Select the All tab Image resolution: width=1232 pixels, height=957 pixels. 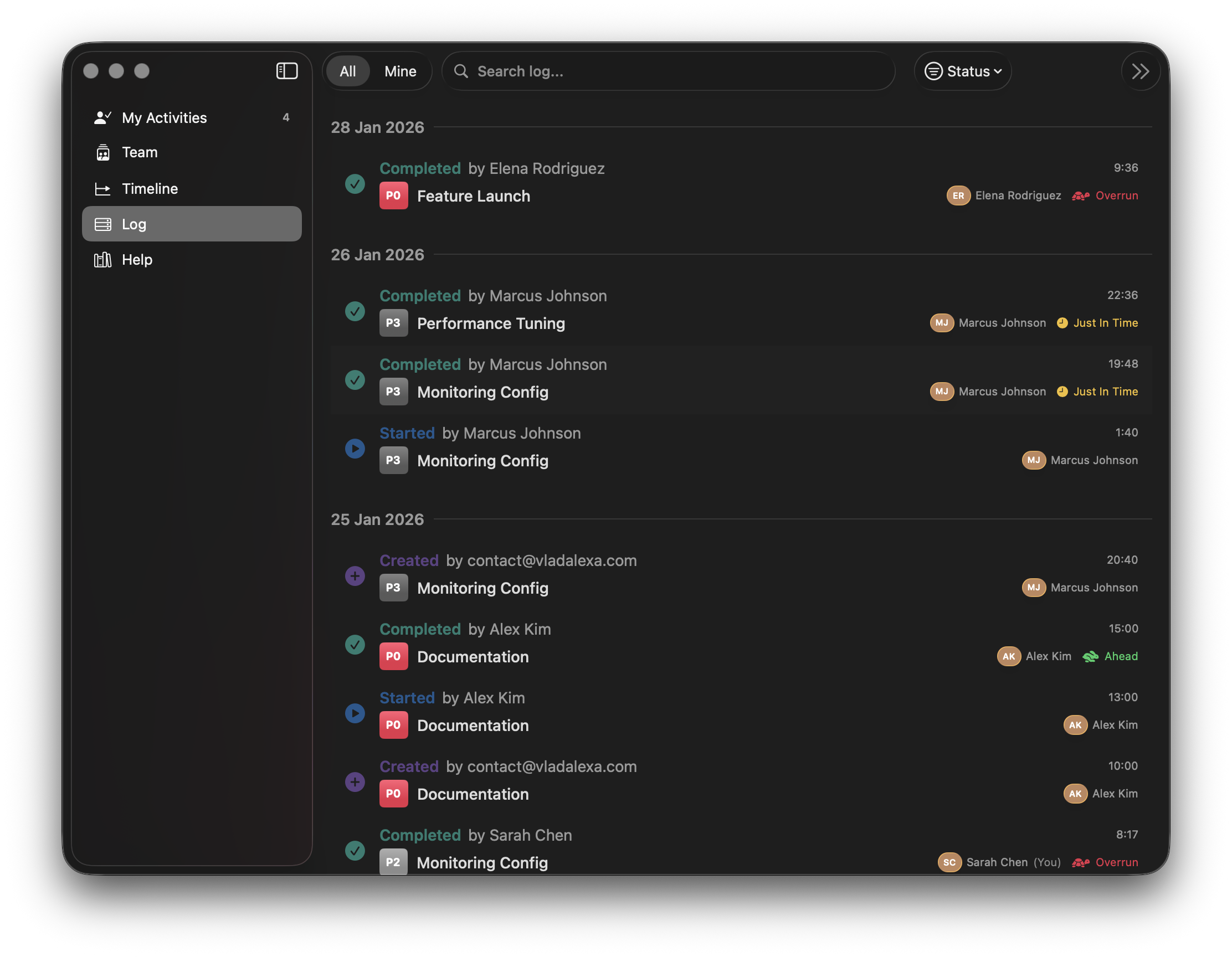click(348, 71)
